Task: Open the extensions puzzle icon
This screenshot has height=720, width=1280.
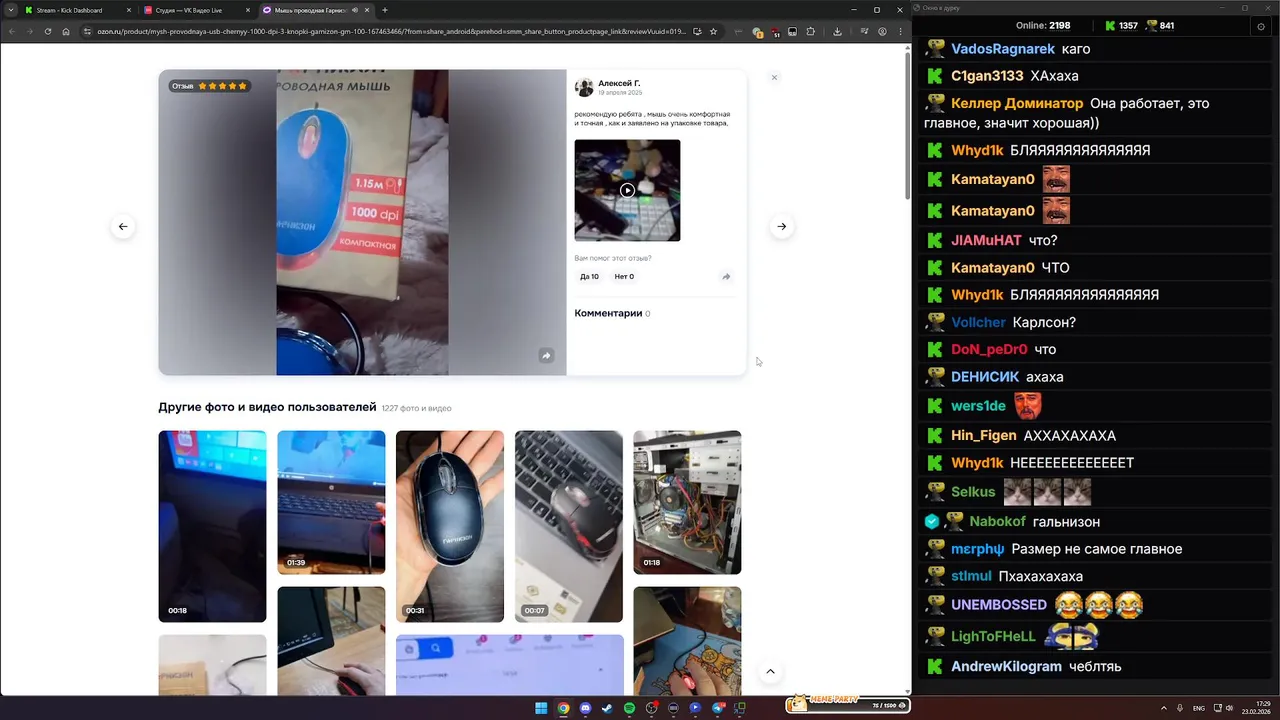Action: coord(810,31)
